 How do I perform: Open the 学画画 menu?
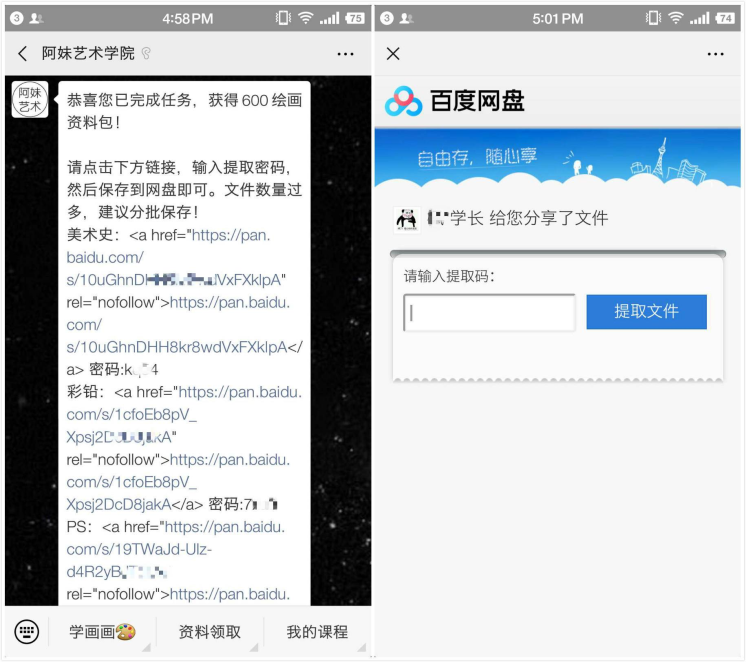pos(103,632)
